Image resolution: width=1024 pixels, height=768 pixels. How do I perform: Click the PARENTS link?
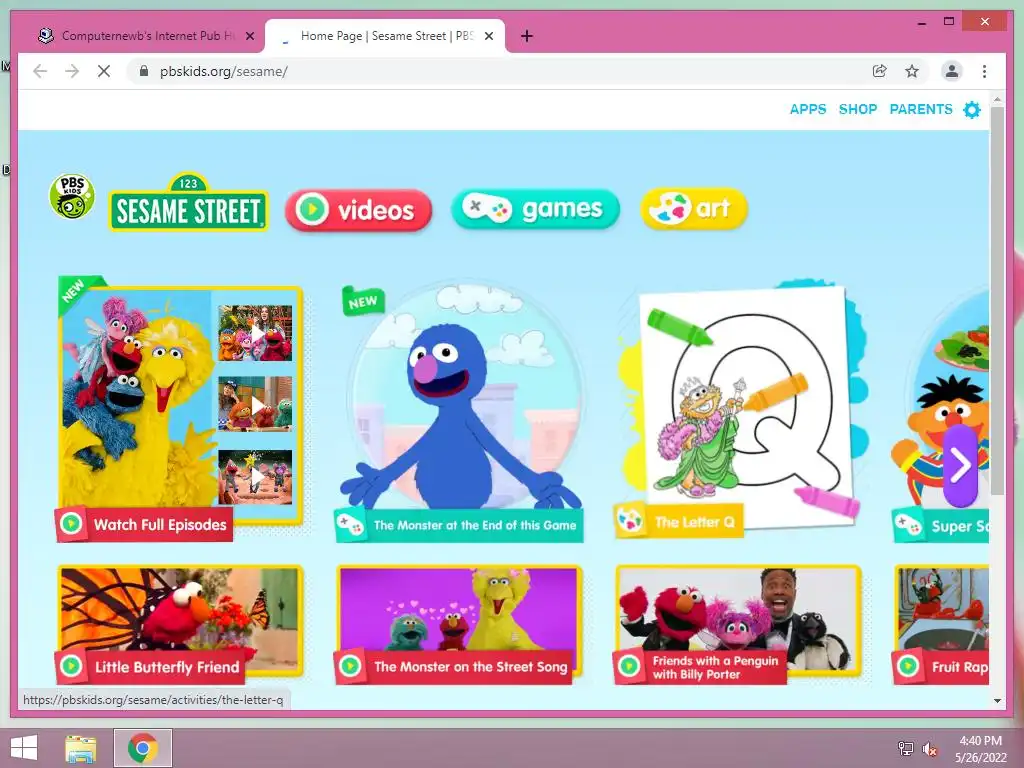click(x=921, y=109)
